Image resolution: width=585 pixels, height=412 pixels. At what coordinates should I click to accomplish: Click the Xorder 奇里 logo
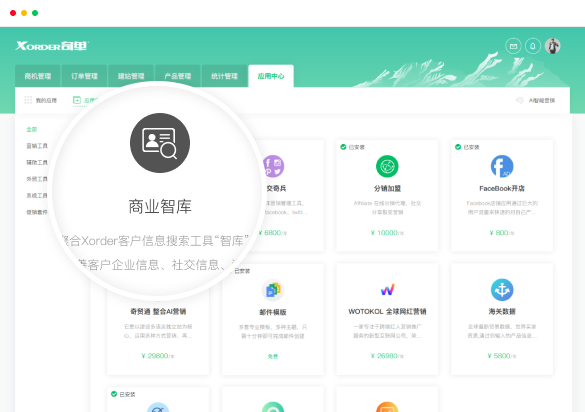52,46
